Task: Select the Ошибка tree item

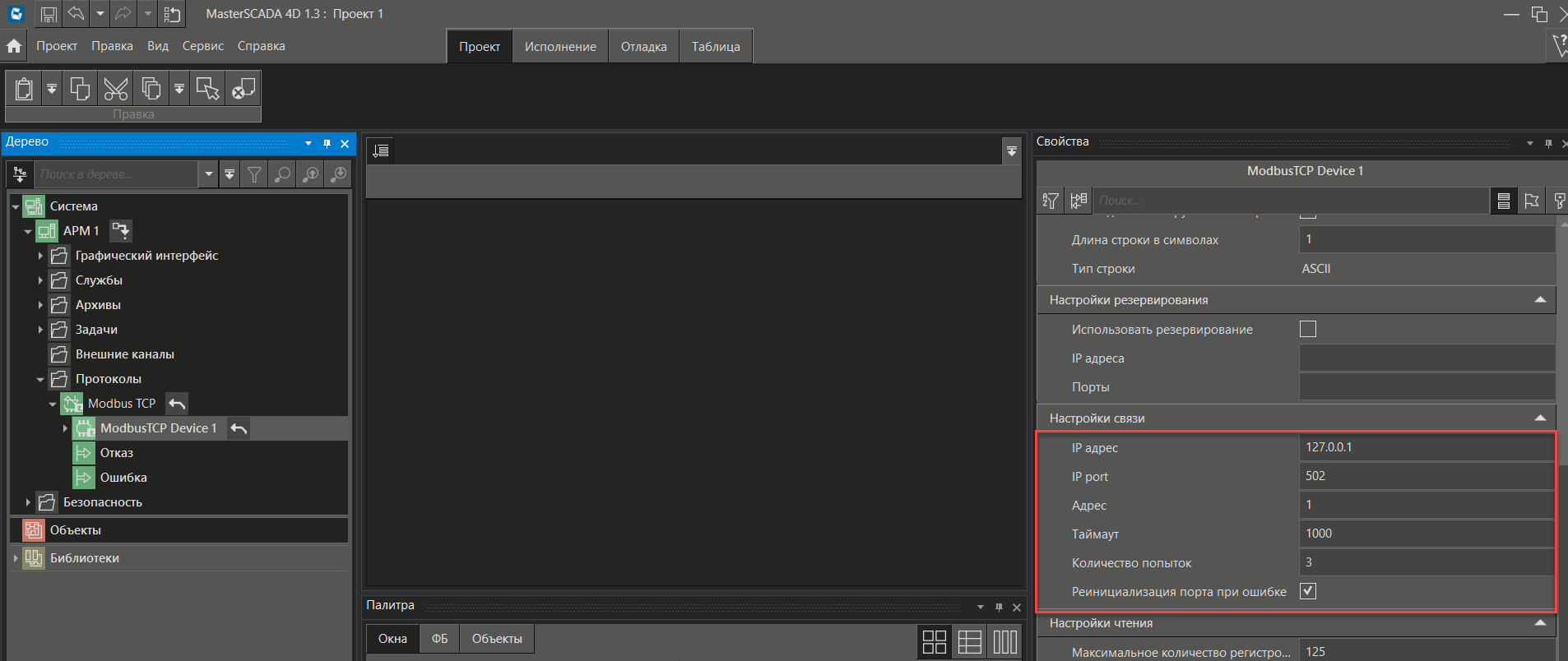Action: click(123, 478)
